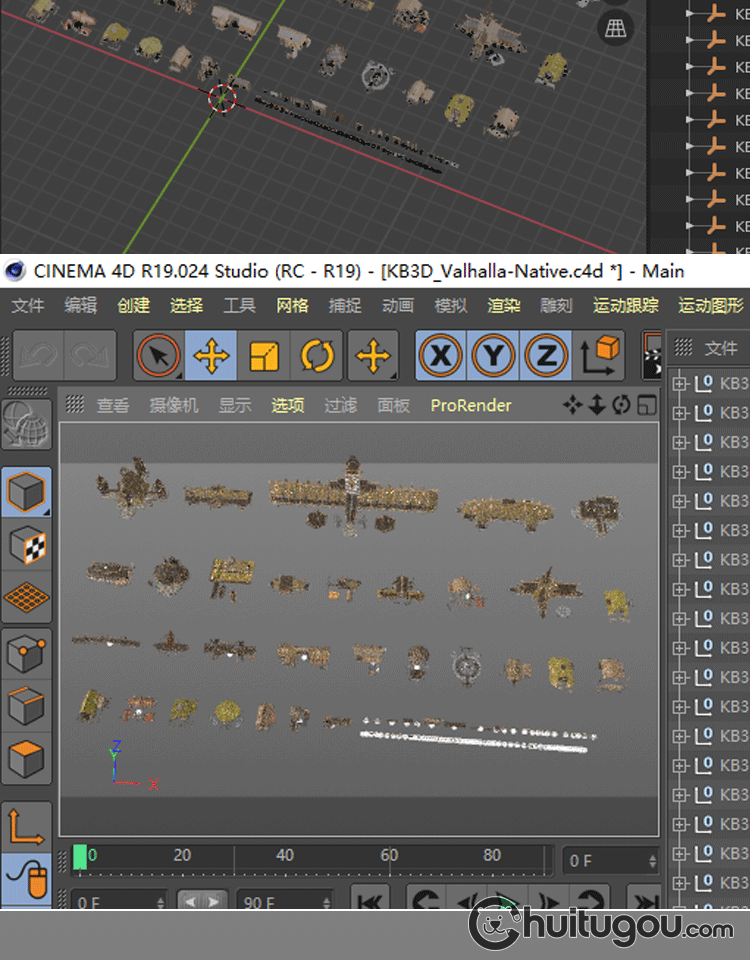Select the Rotate tool

tap(317, 356)
